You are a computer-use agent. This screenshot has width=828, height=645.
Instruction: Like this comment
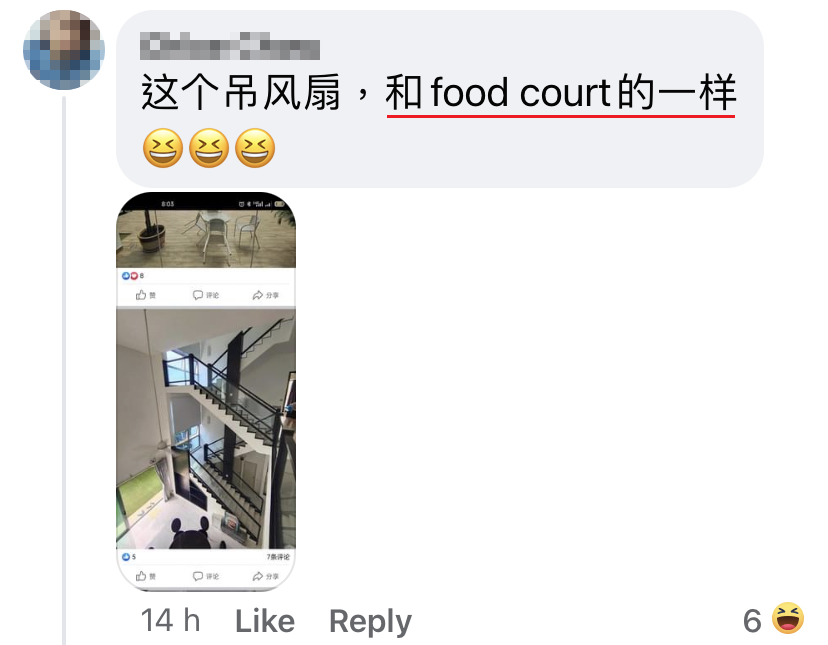click(x=265, y=621)
